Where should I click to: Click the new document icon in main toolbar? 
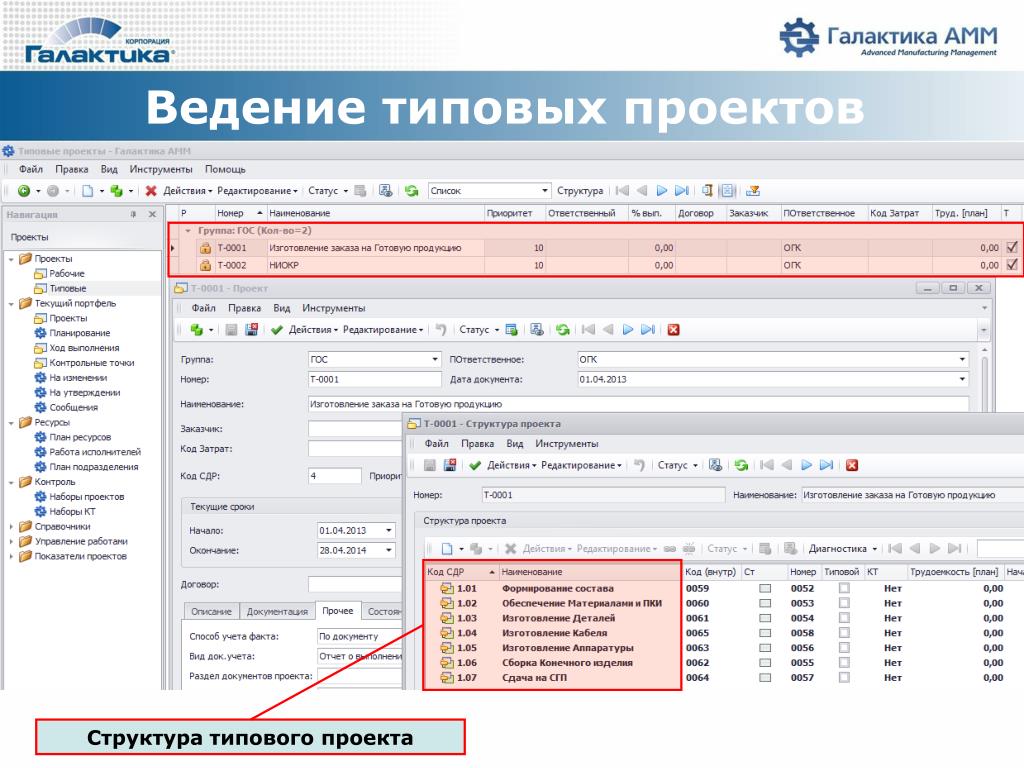pyautogui.click(x=88, y=191)
